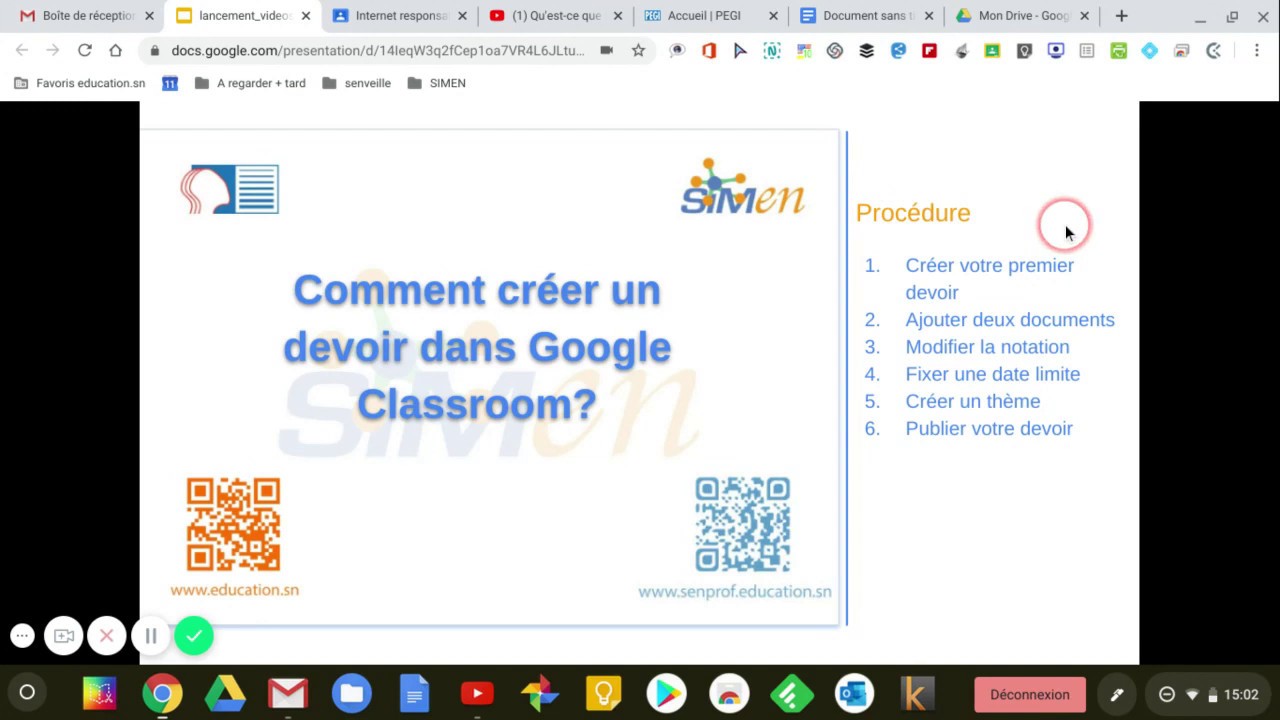Finish recording with the green checkmark
Screen dimensions: 1280x720
pyautogui.click(x=194, y=635)
